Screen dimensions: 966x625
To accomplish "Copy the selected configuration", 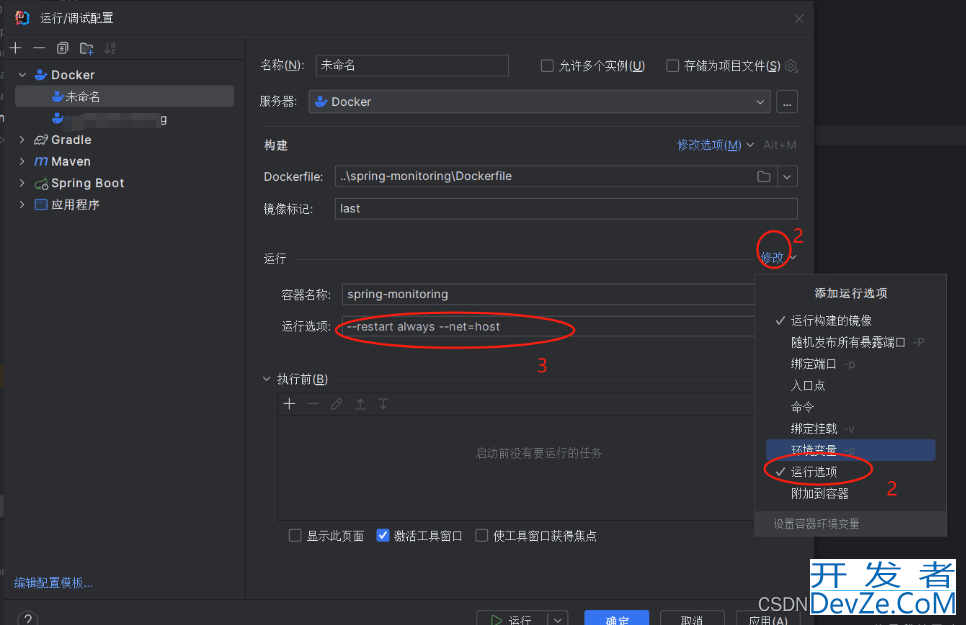I will tap(62, 48).
